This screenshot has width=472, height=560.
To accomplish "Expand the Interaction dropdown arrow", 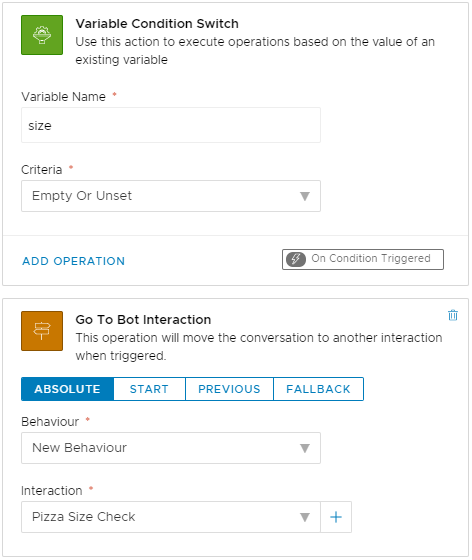I will pos(305,517).
